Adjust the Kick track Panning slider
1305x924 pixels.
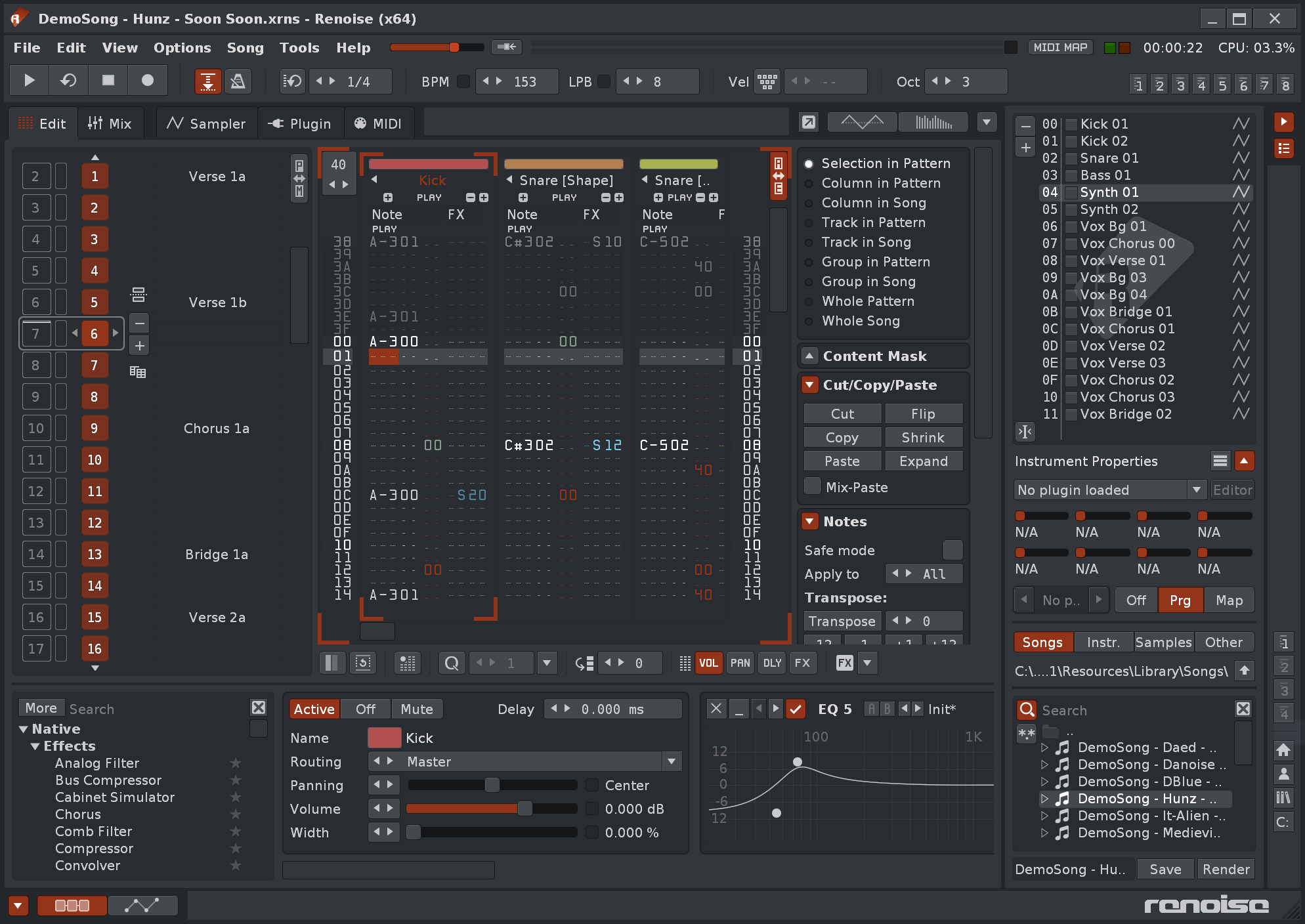pyautogui.click(x=492, y=785)
